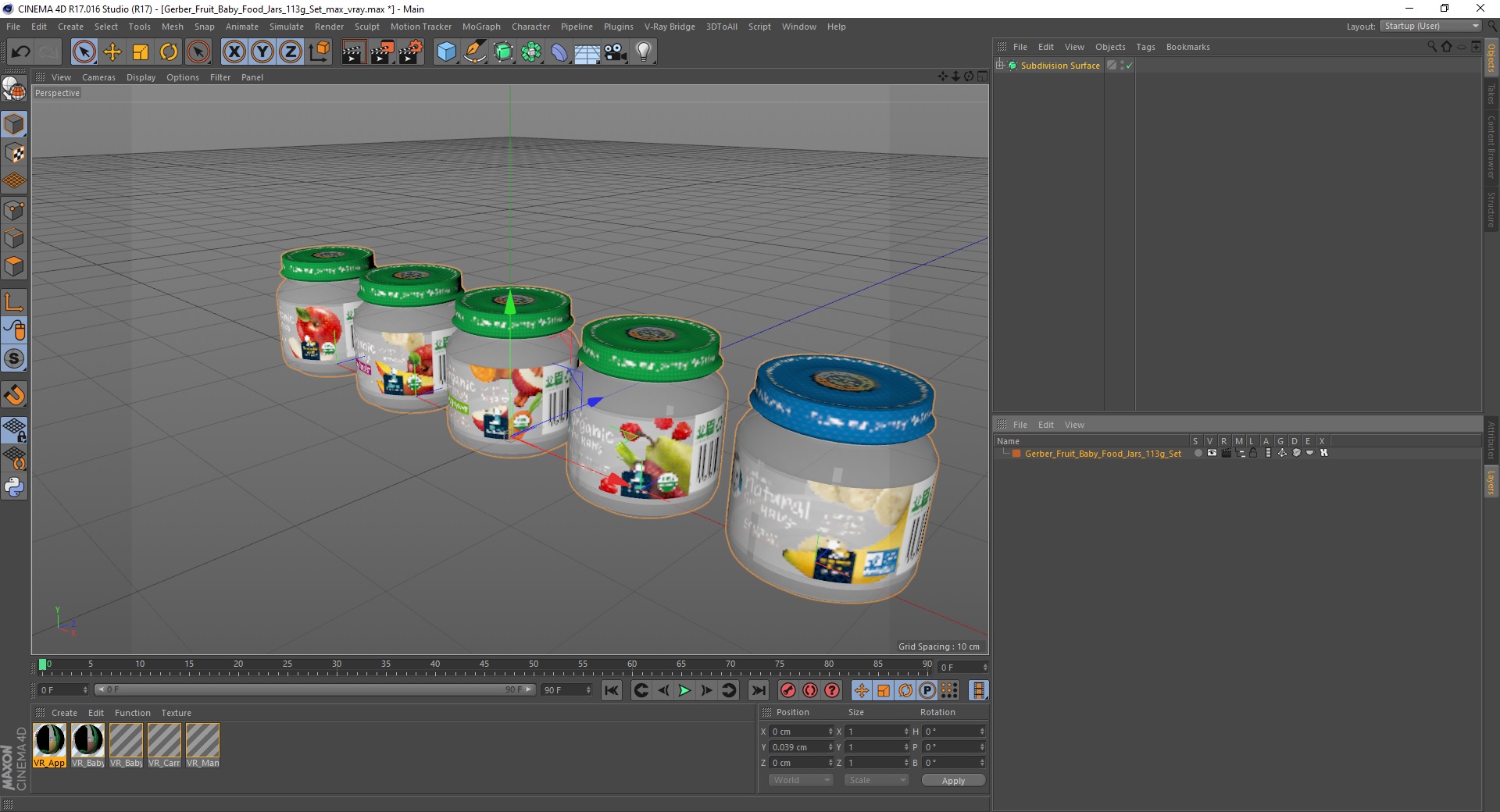Viewport: 1500px width, 812px height.
Task: Enable Snap magnet icon
Action: 14,395
